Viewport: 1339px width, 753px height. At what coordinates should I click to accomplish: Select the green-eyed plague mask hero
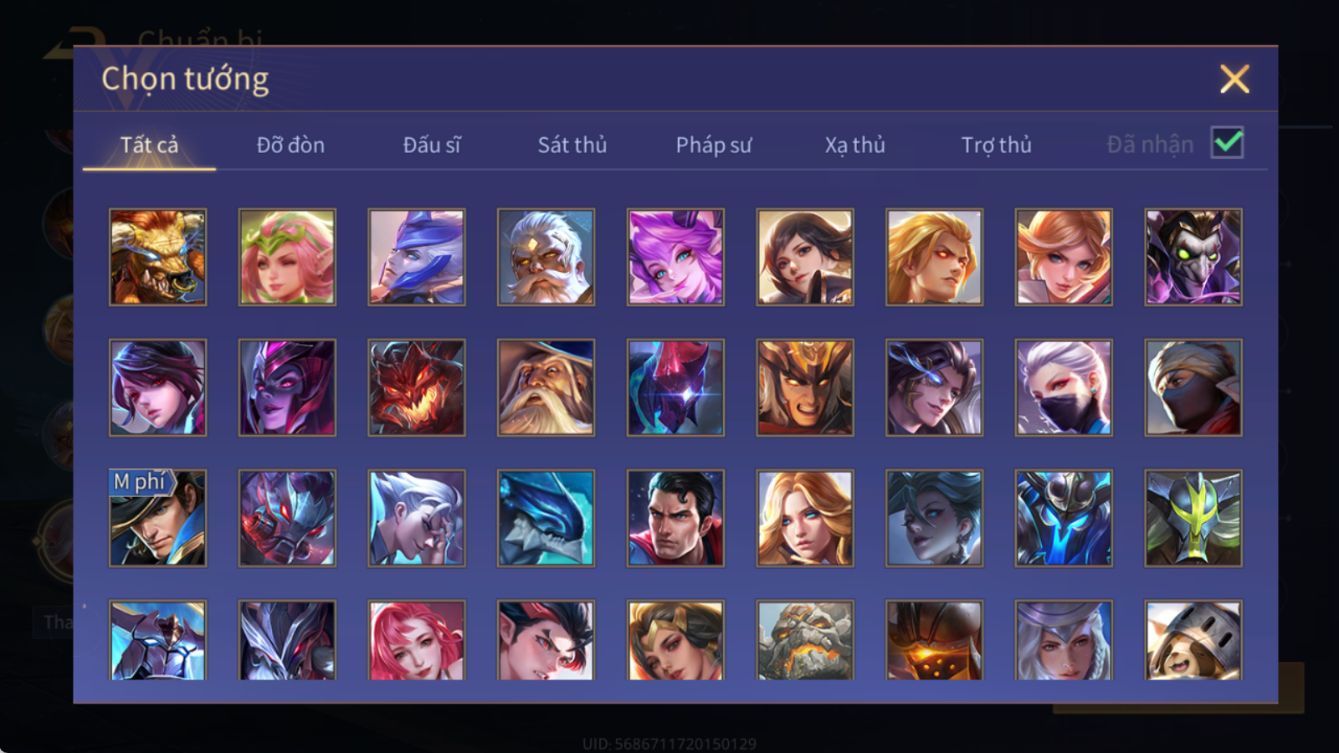pos(1194,257)
